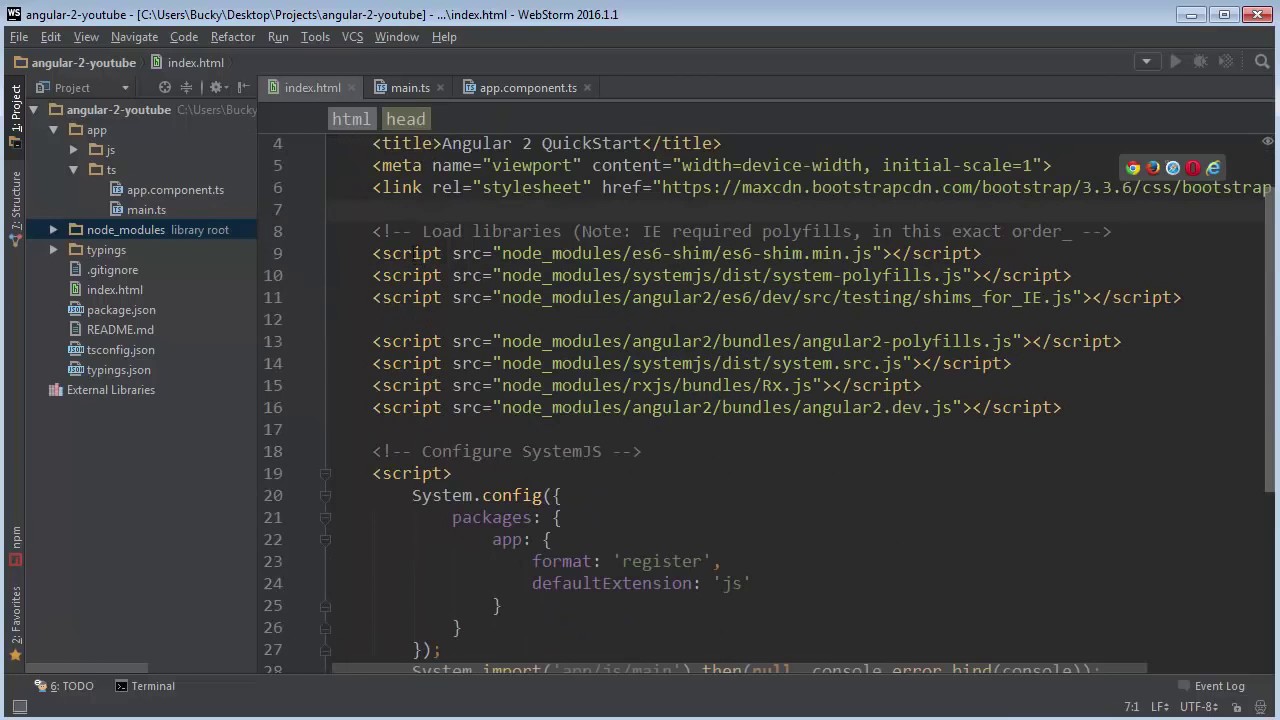Select package.json in the project tree
1280x720 pixels.
pyautogui.click(x=121, y=310)
